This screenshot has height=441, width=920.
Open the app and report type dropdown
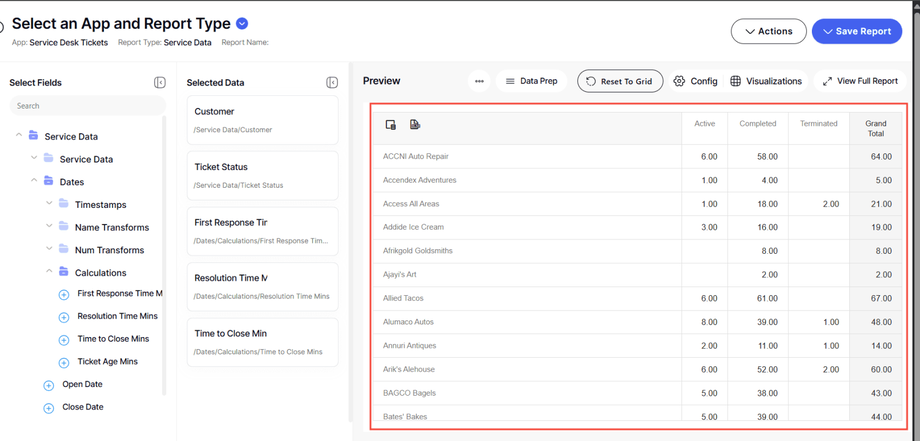point(242,23)
